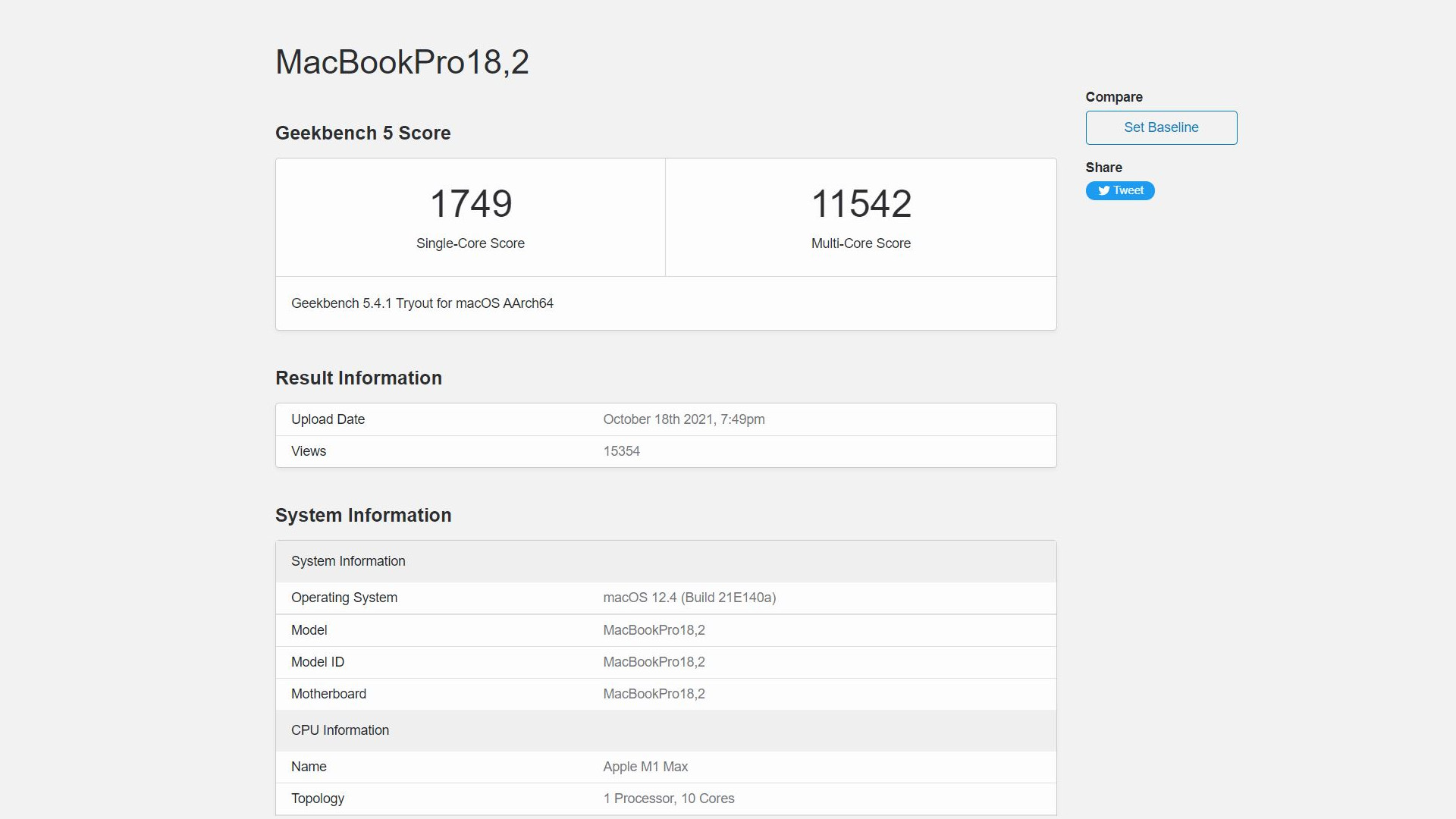This screenshot has width=1456, height=819.
Task: Select the 15354 views count
Action: pos(622,451)
